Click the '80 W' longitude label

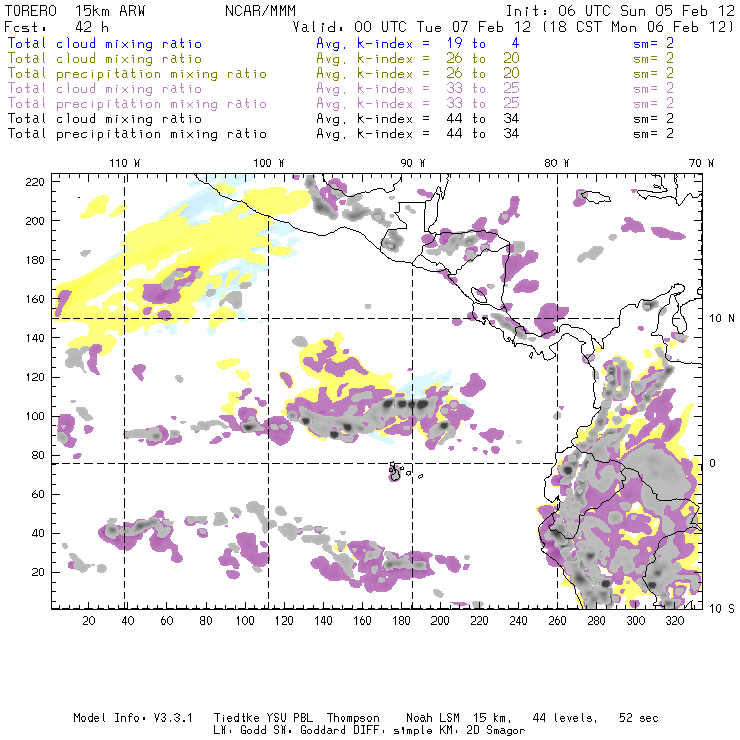point(556,163)
